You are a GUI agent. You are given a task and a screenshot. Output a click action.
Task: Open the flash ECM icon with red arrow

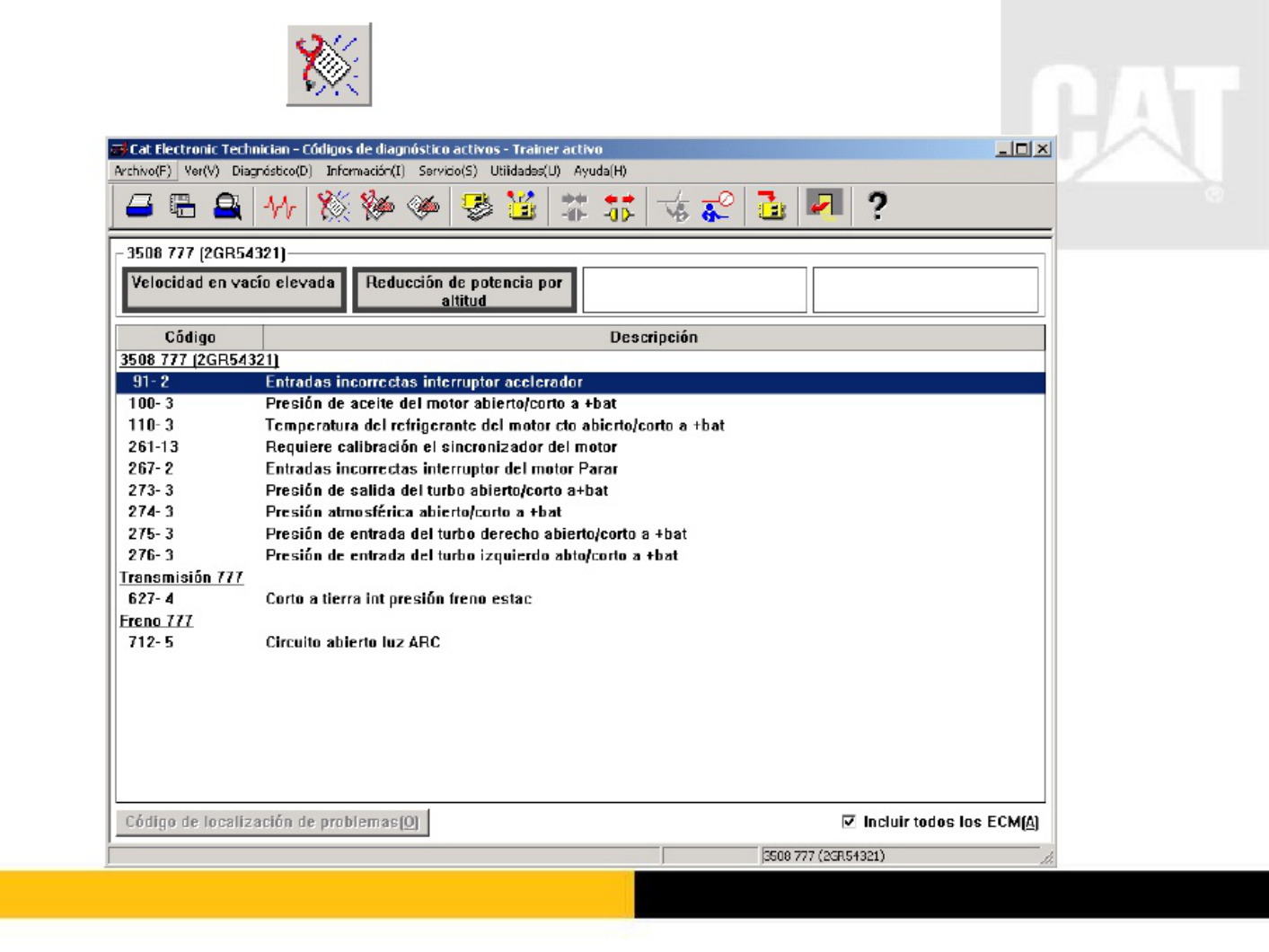[771, 207]
